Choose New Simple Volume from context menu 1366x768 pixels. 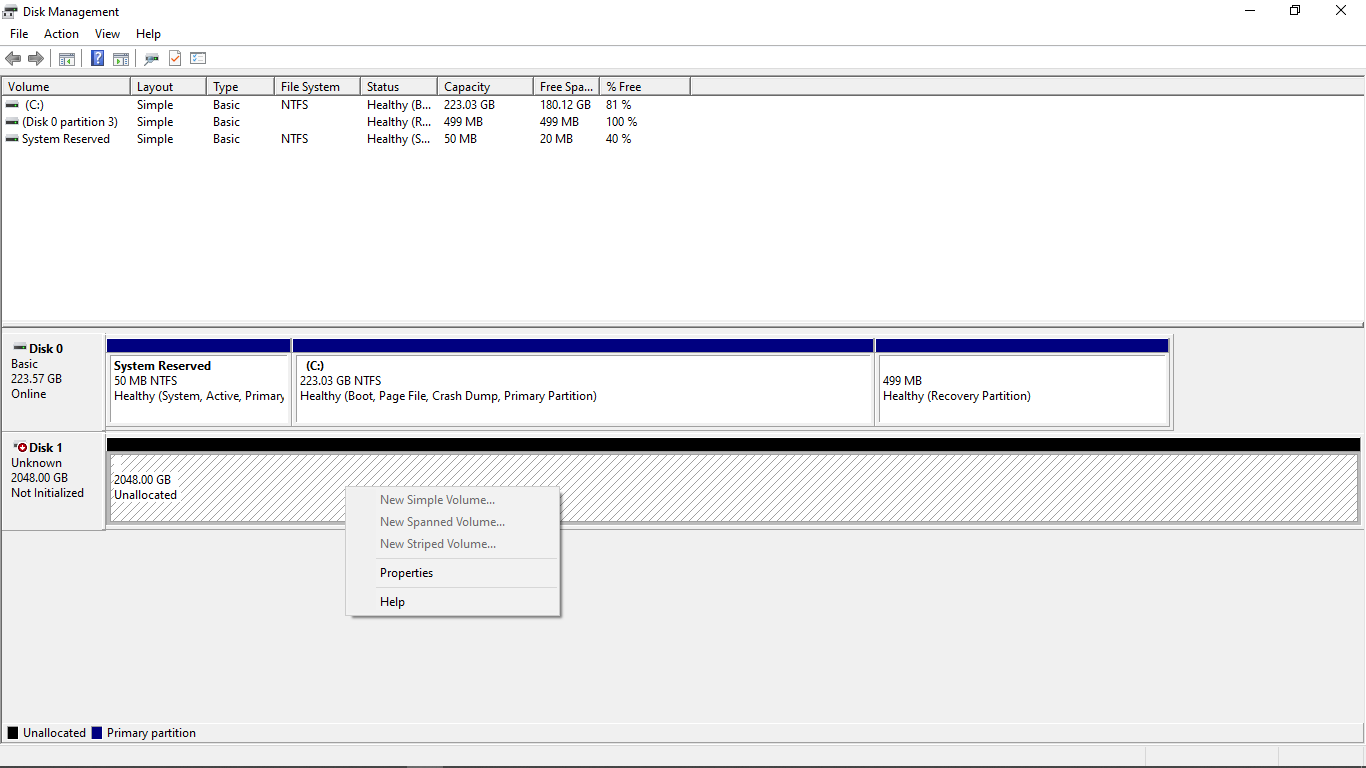coord(437,499)
